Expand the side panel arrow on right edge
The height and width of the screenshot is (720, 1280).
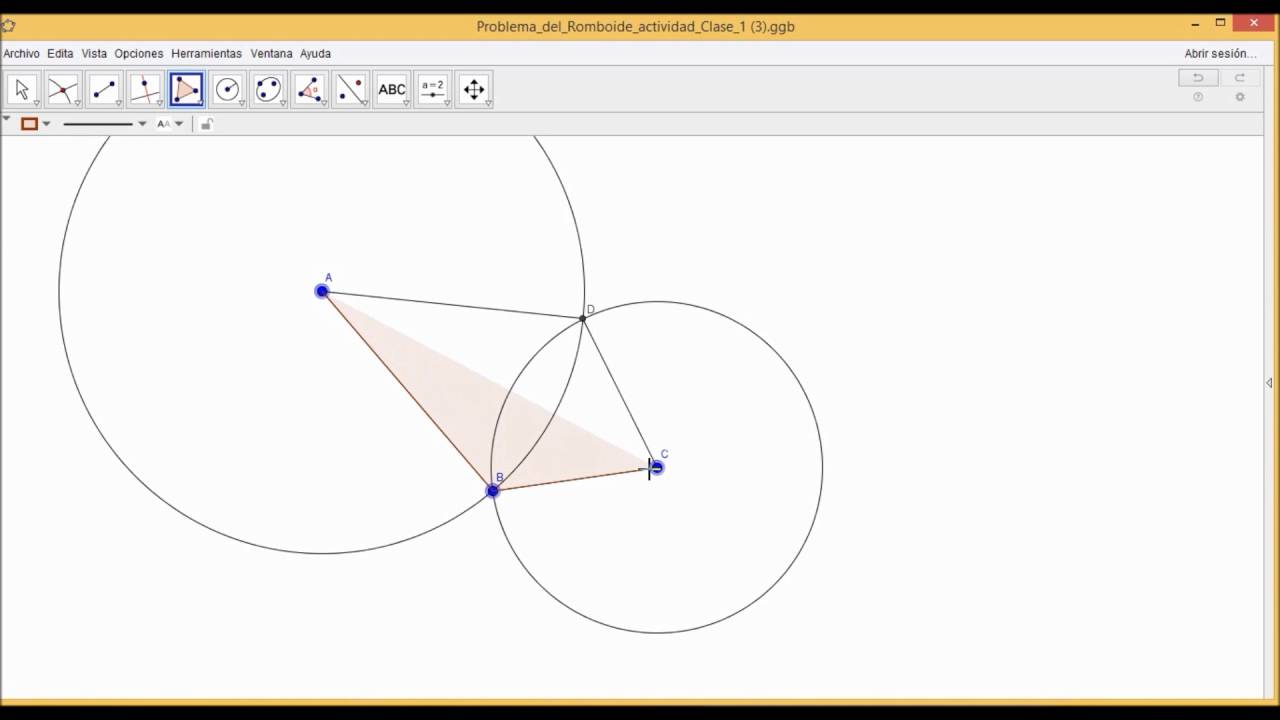click(x=1269, y=383)
